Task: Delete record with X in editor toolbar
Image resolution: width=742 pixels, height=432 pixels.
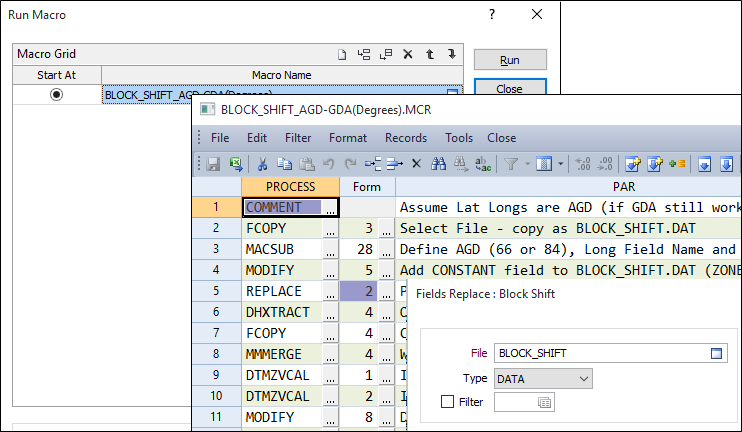Action: click(x=416, y=164)
